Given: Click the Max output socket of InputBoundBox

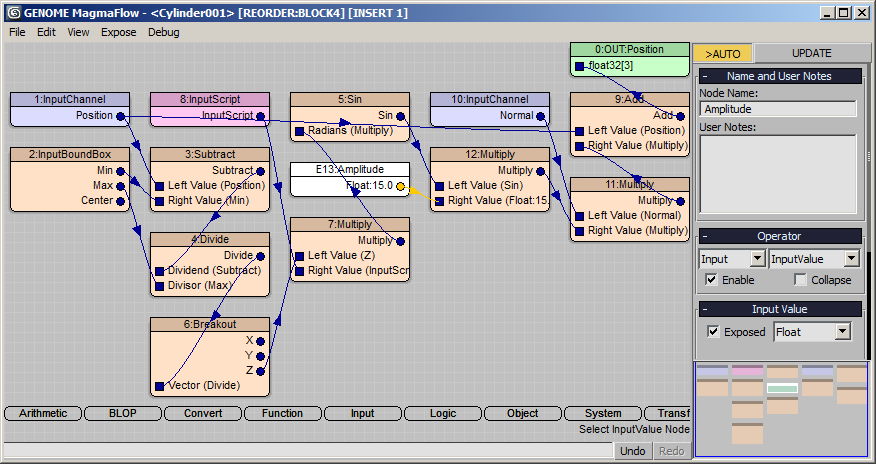Looking at the screenshot, I should pyautogui.click(x=120, y=186).
